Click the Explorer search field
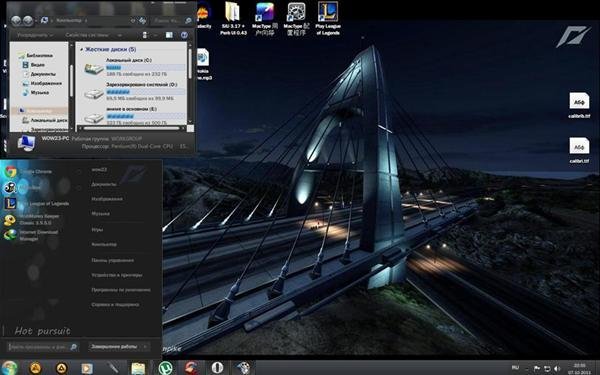Screen dimensions: 600x375 pos(171,20)
